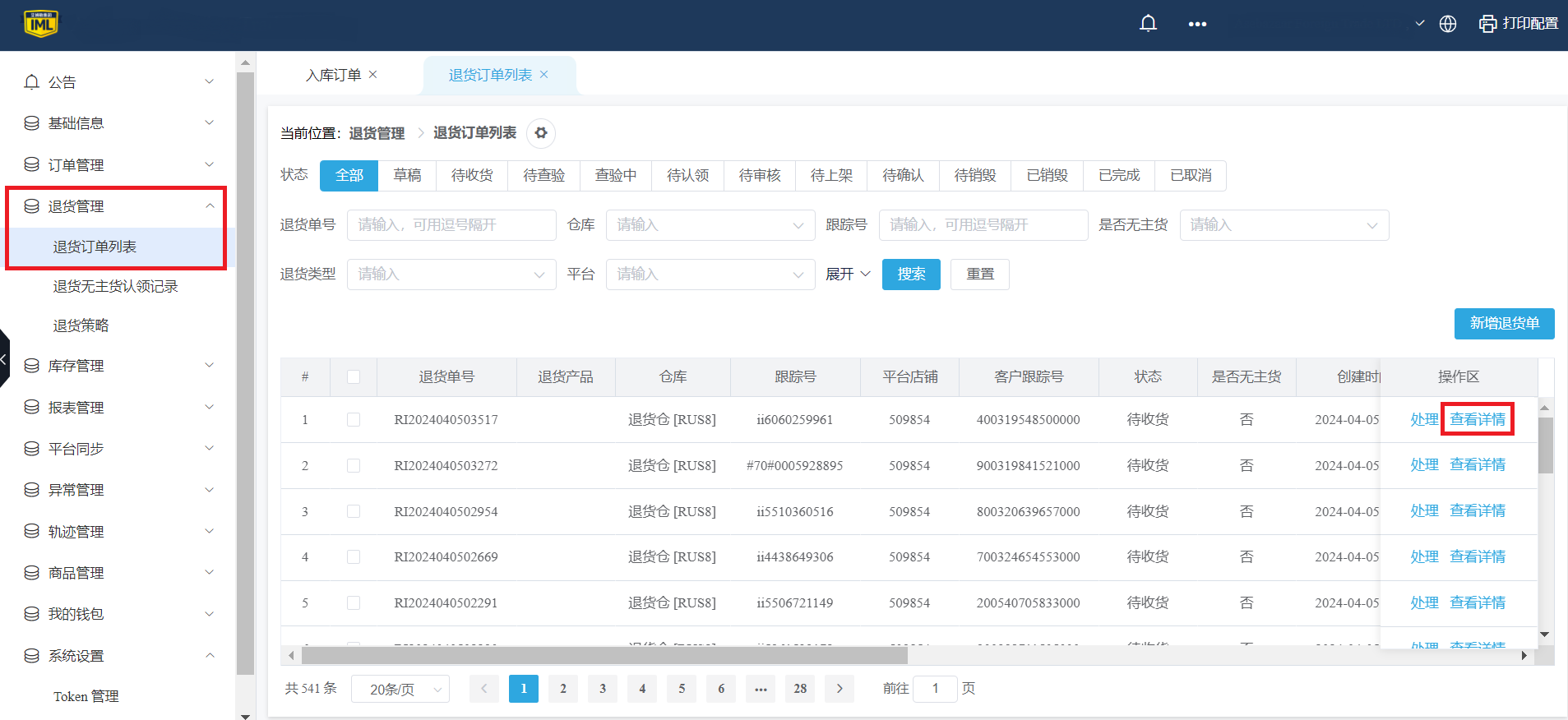The height and width of the screenshot is (720, 1568).
Task: Select the 已完成 status tab
Action: (1119, 176)
